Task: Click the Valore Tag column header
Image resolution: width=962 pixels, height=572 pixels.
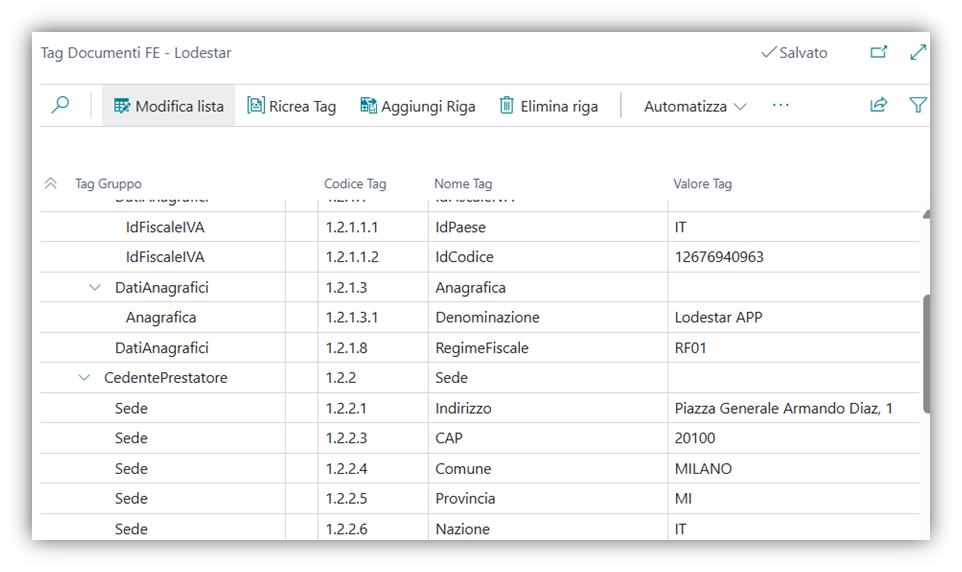Action: (x=702, y=184)
